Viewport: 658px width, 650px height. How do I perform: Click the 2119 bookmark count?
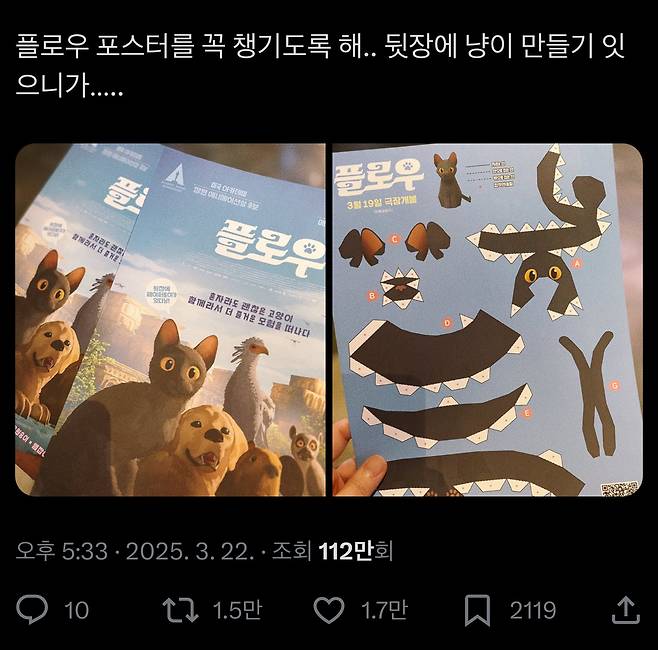click(x=533, y=610)
